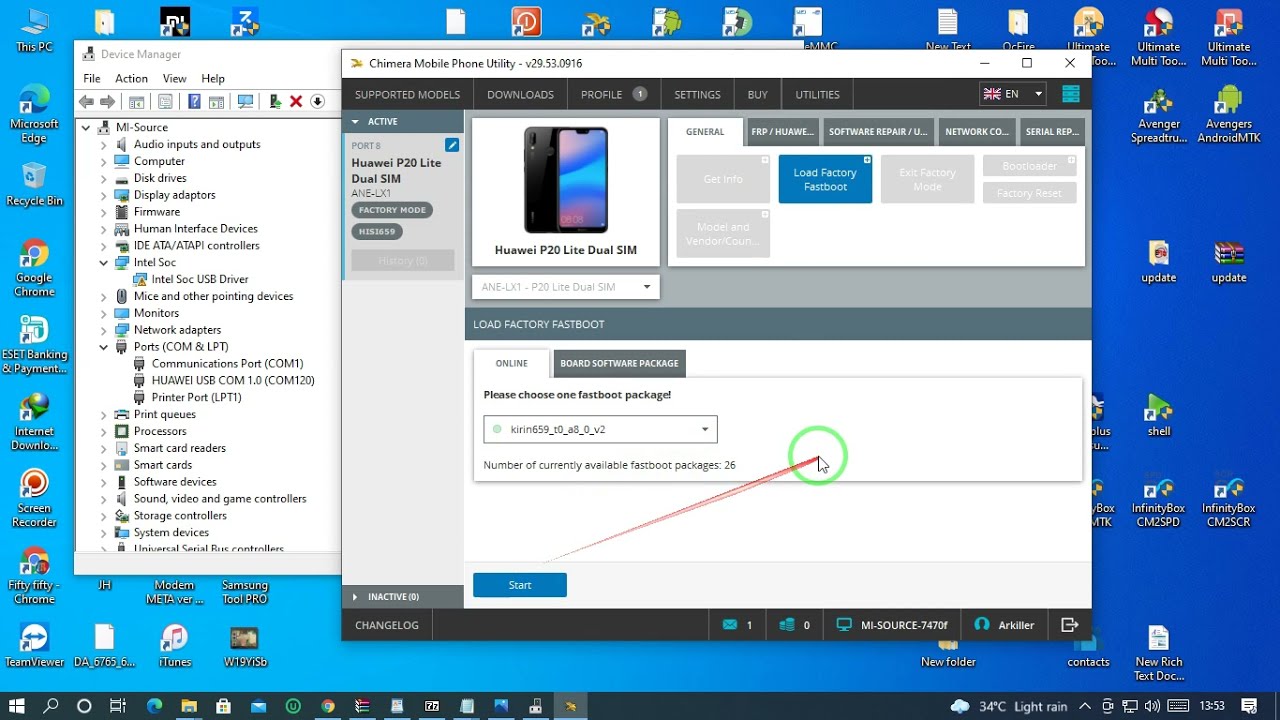Open the shell desktop icon

pyautogui.click(x=1158, y=416)
